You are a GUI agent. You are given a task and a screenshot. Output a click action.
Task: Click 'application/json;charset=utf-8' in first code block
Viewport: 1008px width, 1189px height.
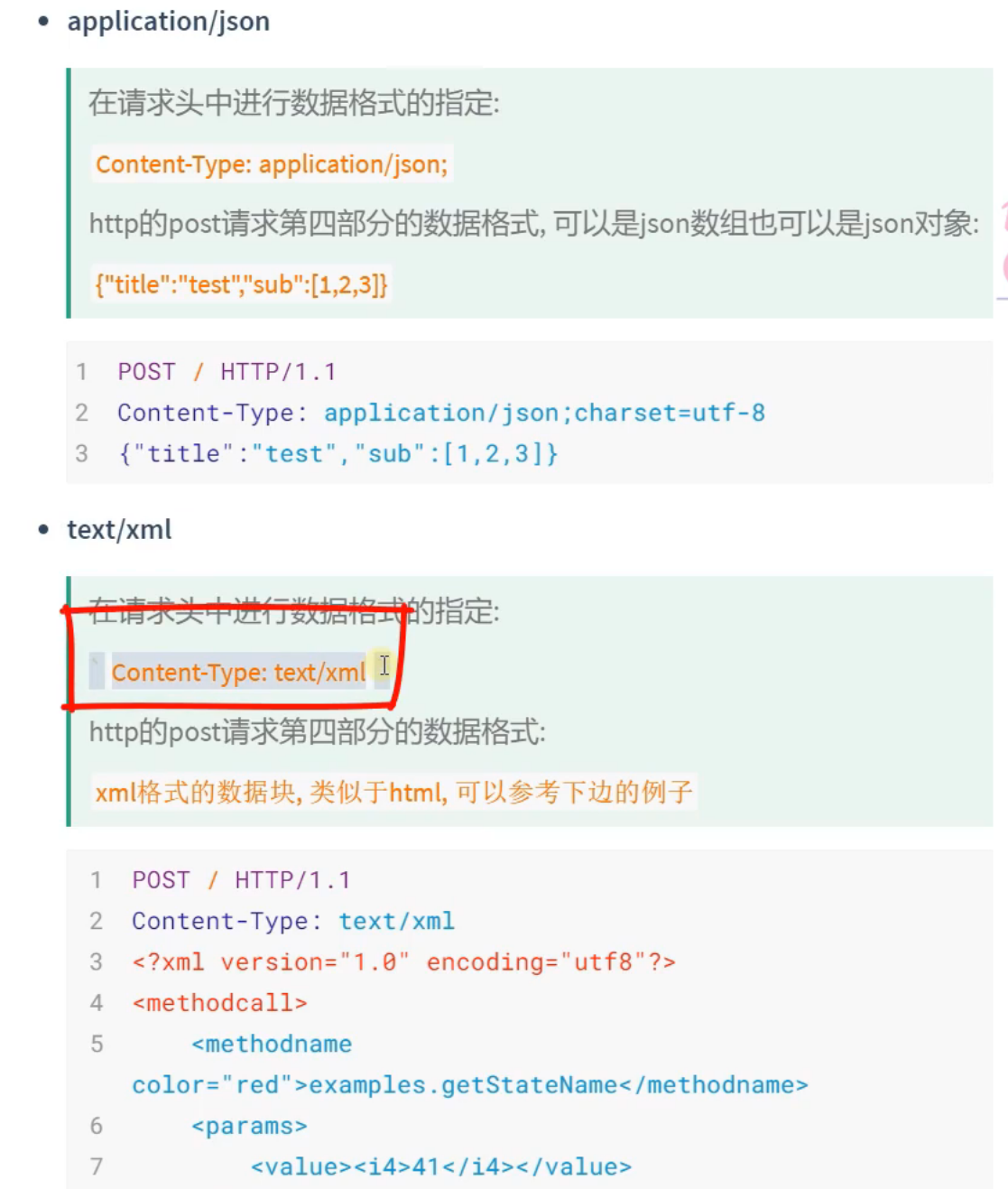click(x=544, y=413)
